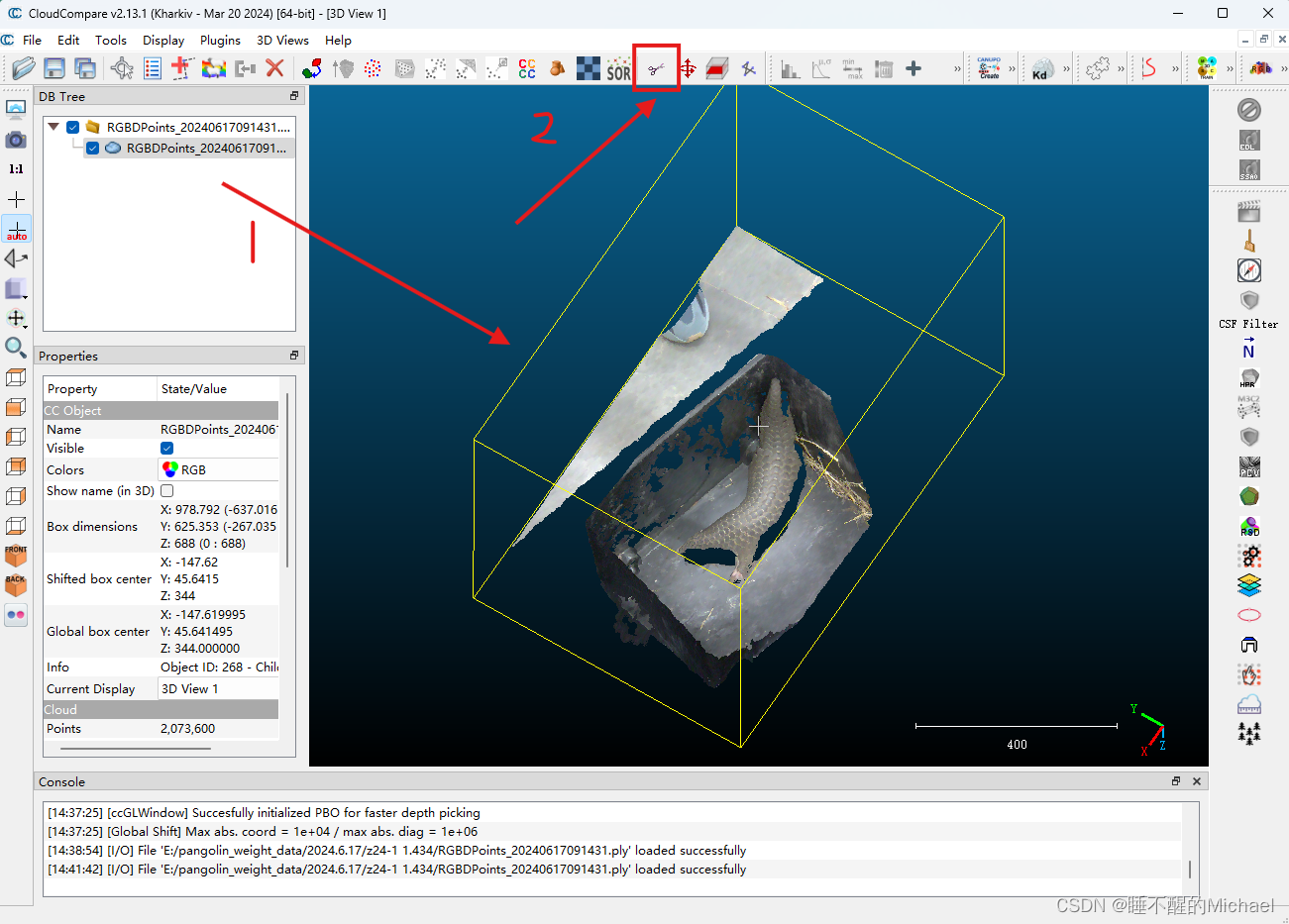Open the Edit menu
1289x924 pixels.
point(68,40)
